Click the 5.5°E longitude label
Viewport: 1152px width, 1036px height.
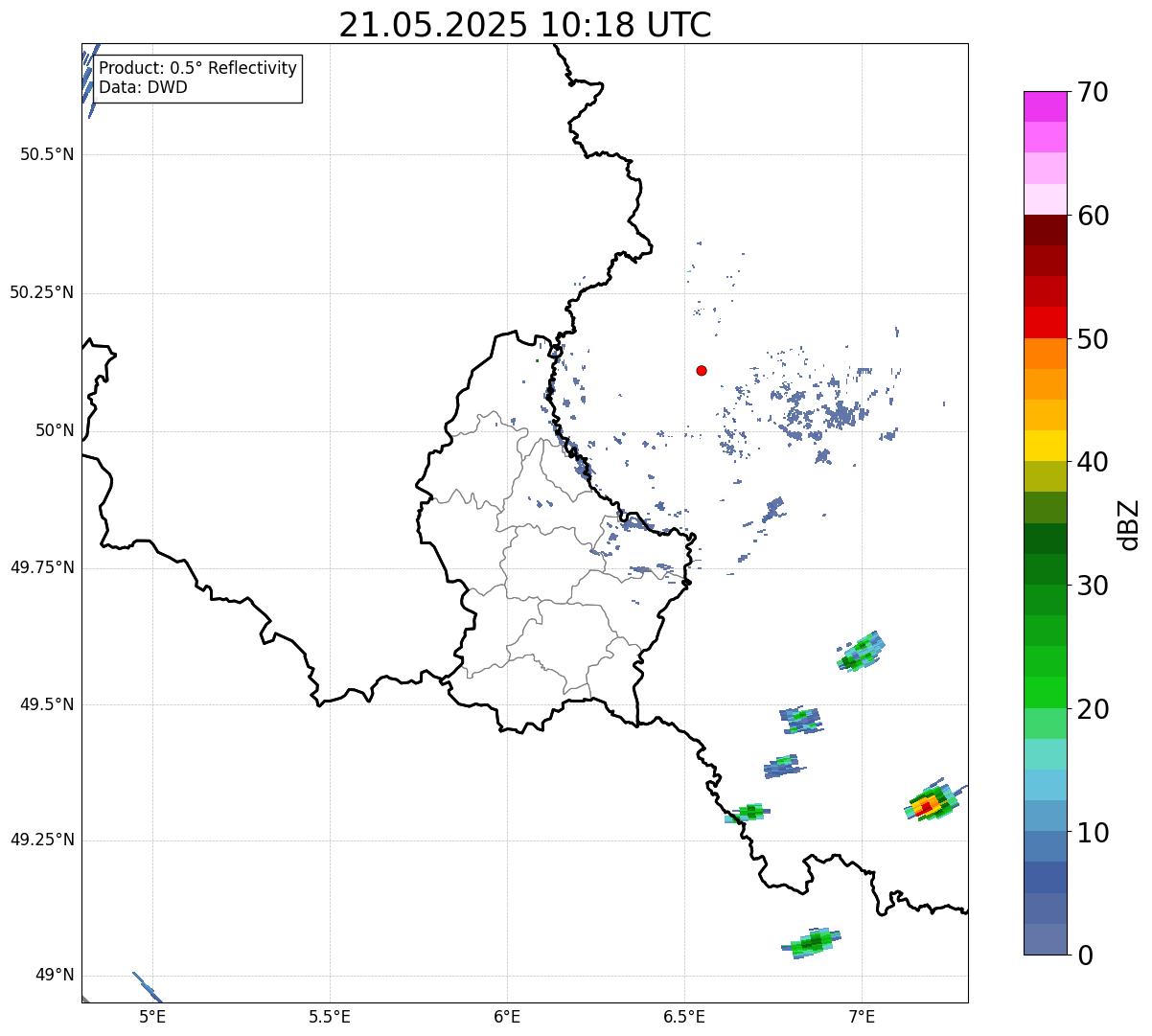click(x=330, y=1016)
